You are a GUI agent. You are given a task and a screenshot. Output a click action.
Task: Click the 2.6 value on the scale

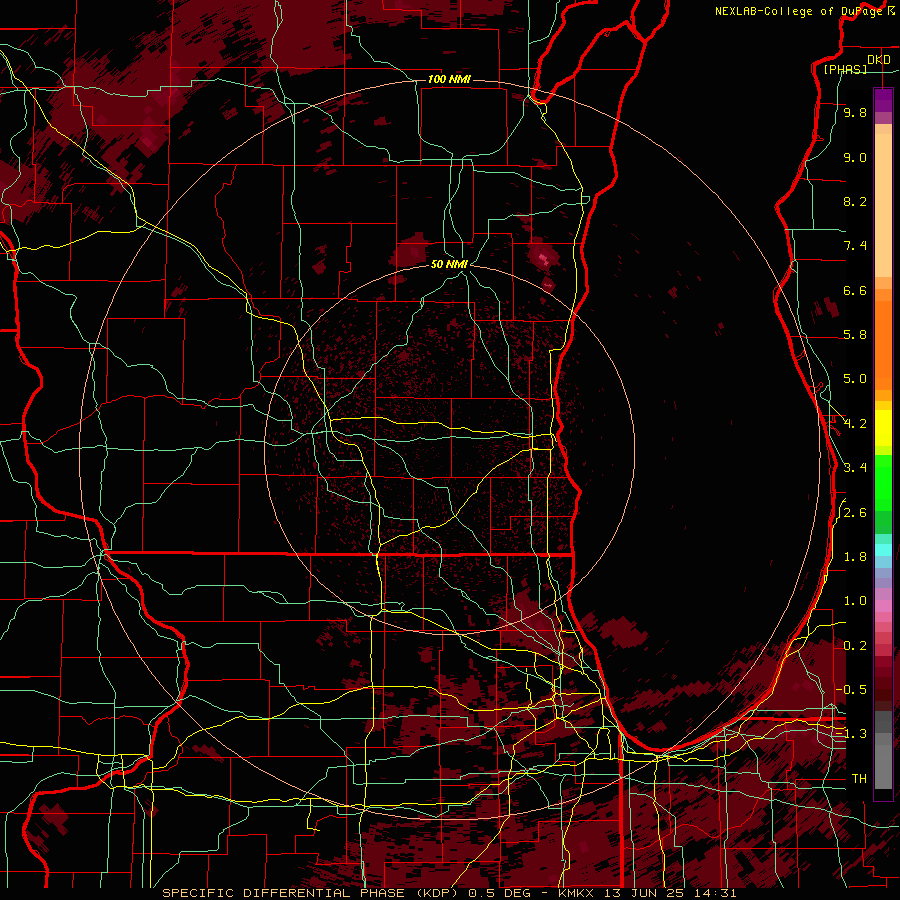coord(855,513)
